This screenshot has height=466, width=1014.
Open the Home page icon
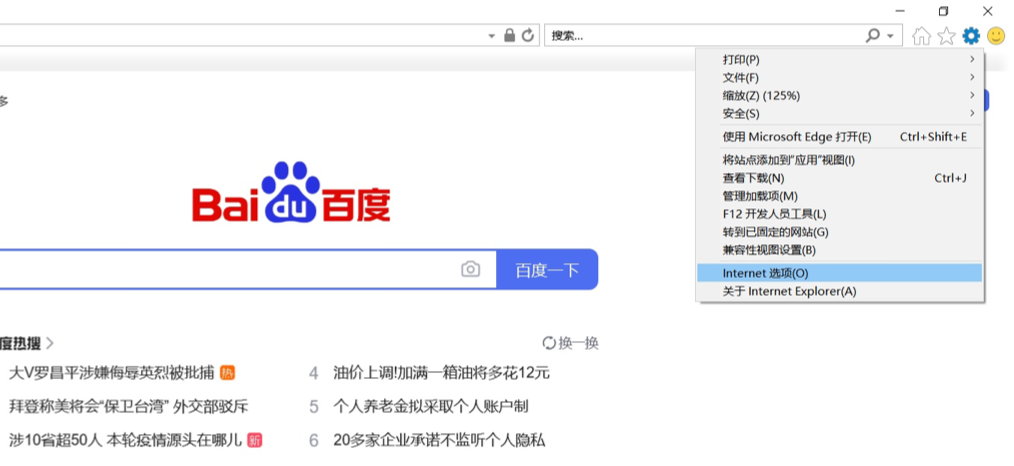[922, 36]
